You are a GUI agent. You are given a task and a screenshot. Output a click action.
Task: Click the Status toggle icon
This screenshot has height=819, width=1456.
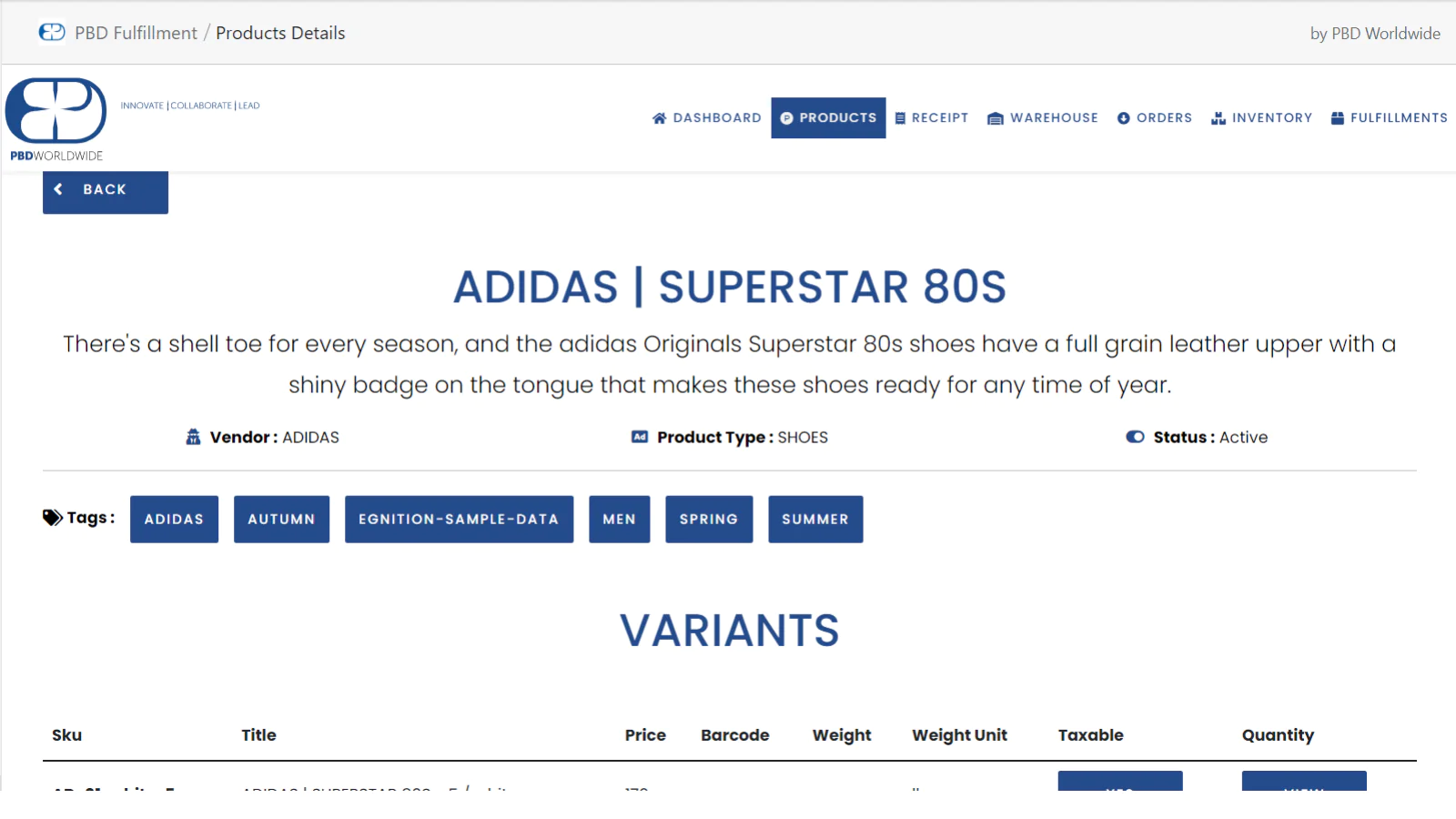coord(1135,437)
